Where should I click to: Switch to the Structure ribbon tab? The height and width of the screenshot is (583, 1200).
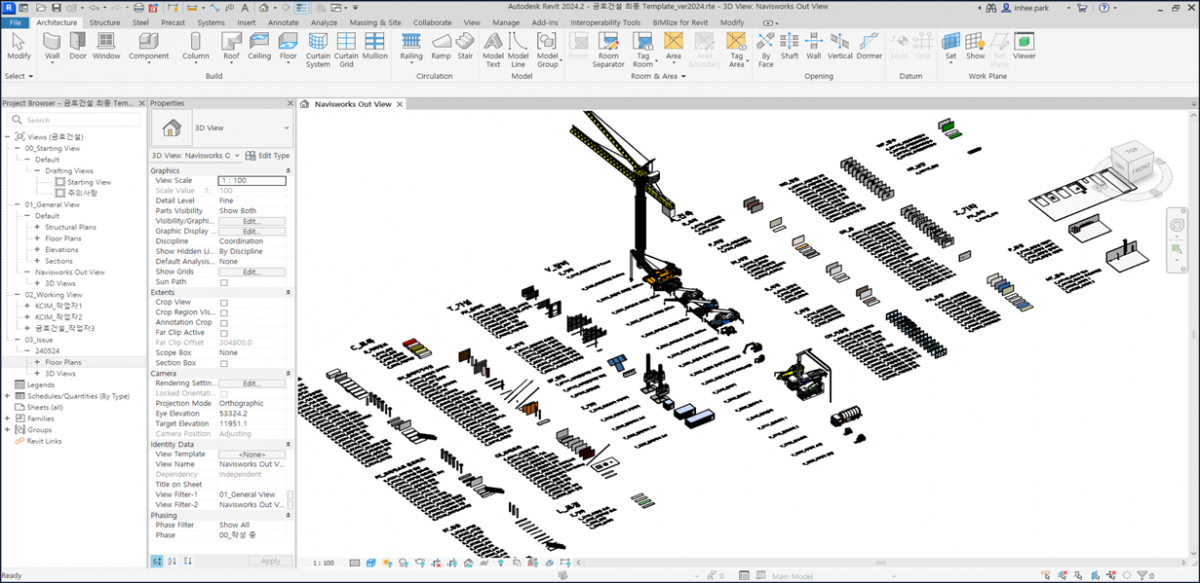tap(104, 22)
